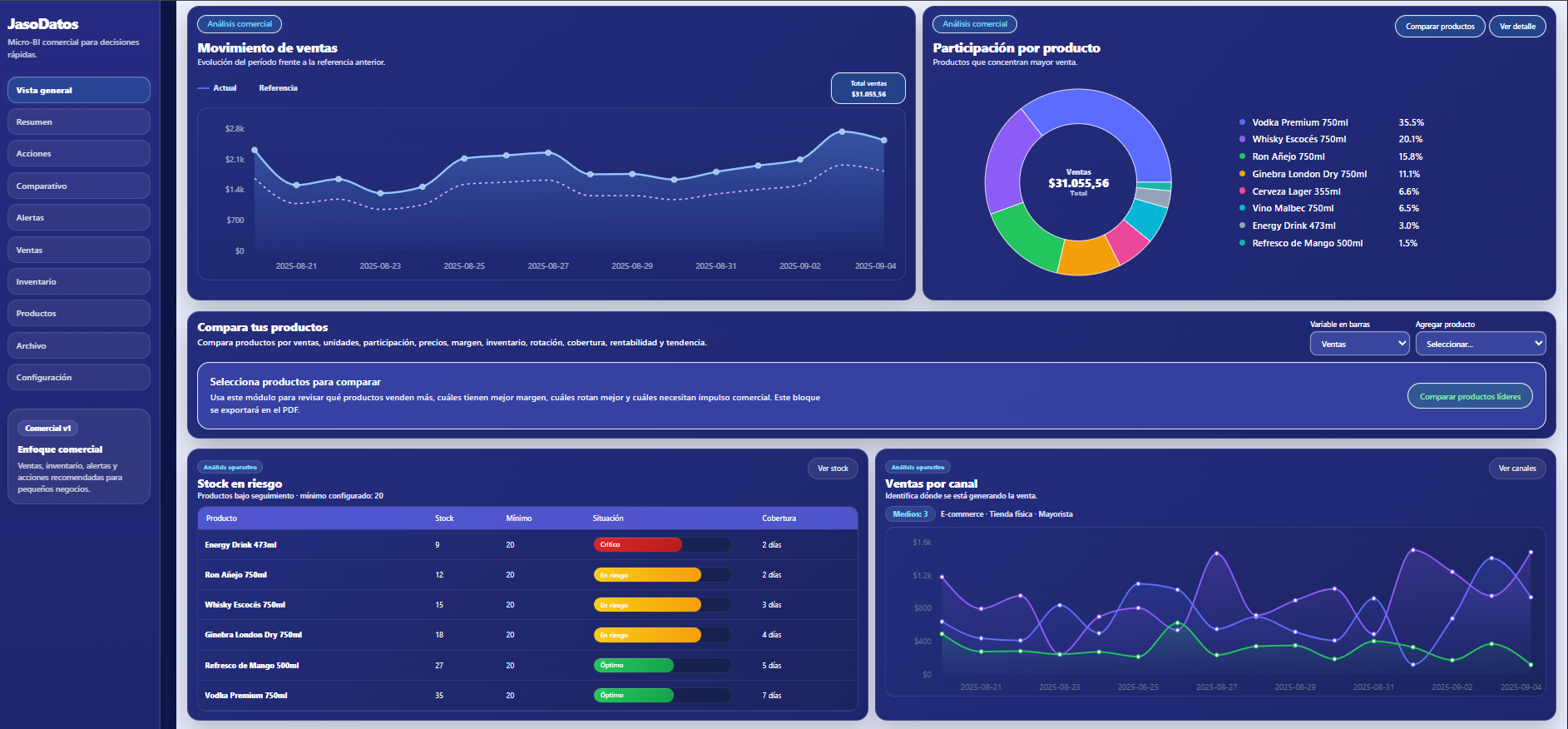Select Ron Añejo 750ml legend entry
Image resolution: width=1568 pixels, height=729 pixels.
click(x=1331, y=156)
